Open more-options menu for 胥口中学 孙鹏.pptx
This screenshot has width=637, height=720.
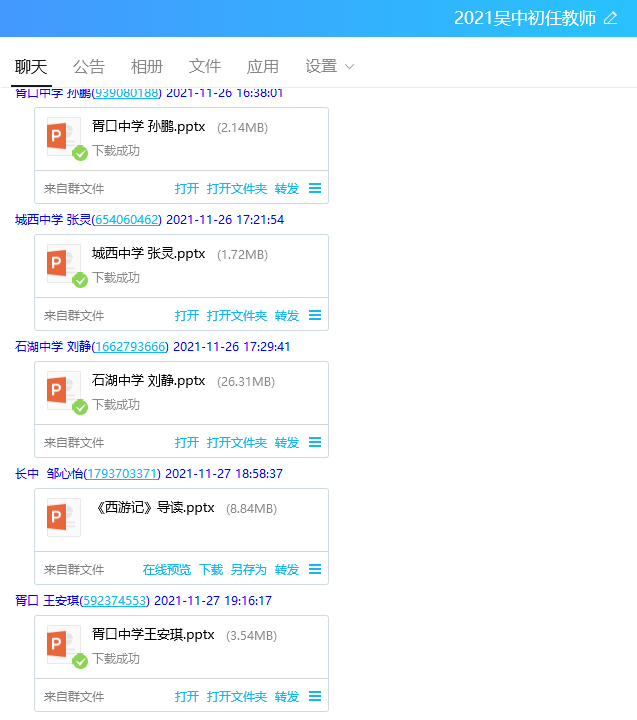click(315, 188)
